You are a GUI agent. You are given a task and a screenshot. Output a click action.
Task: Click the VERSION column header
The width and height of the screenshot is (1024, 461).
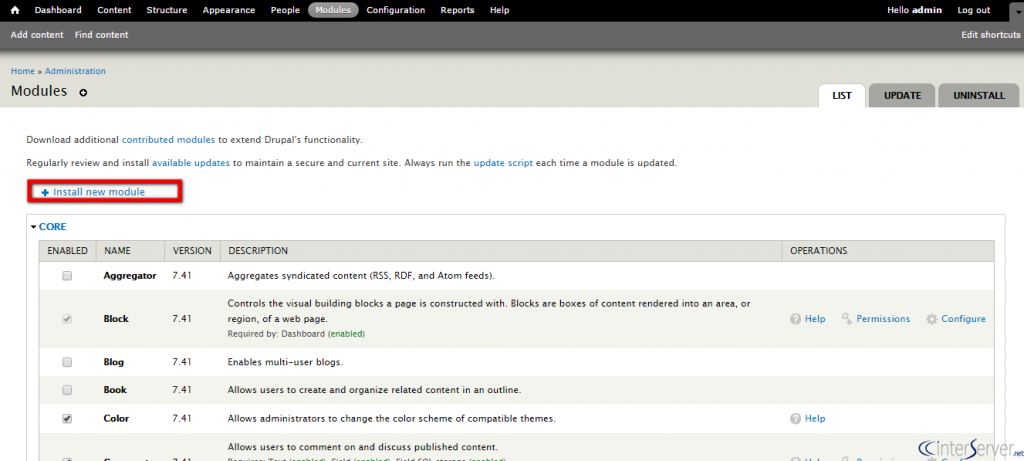tap(192, 251)
